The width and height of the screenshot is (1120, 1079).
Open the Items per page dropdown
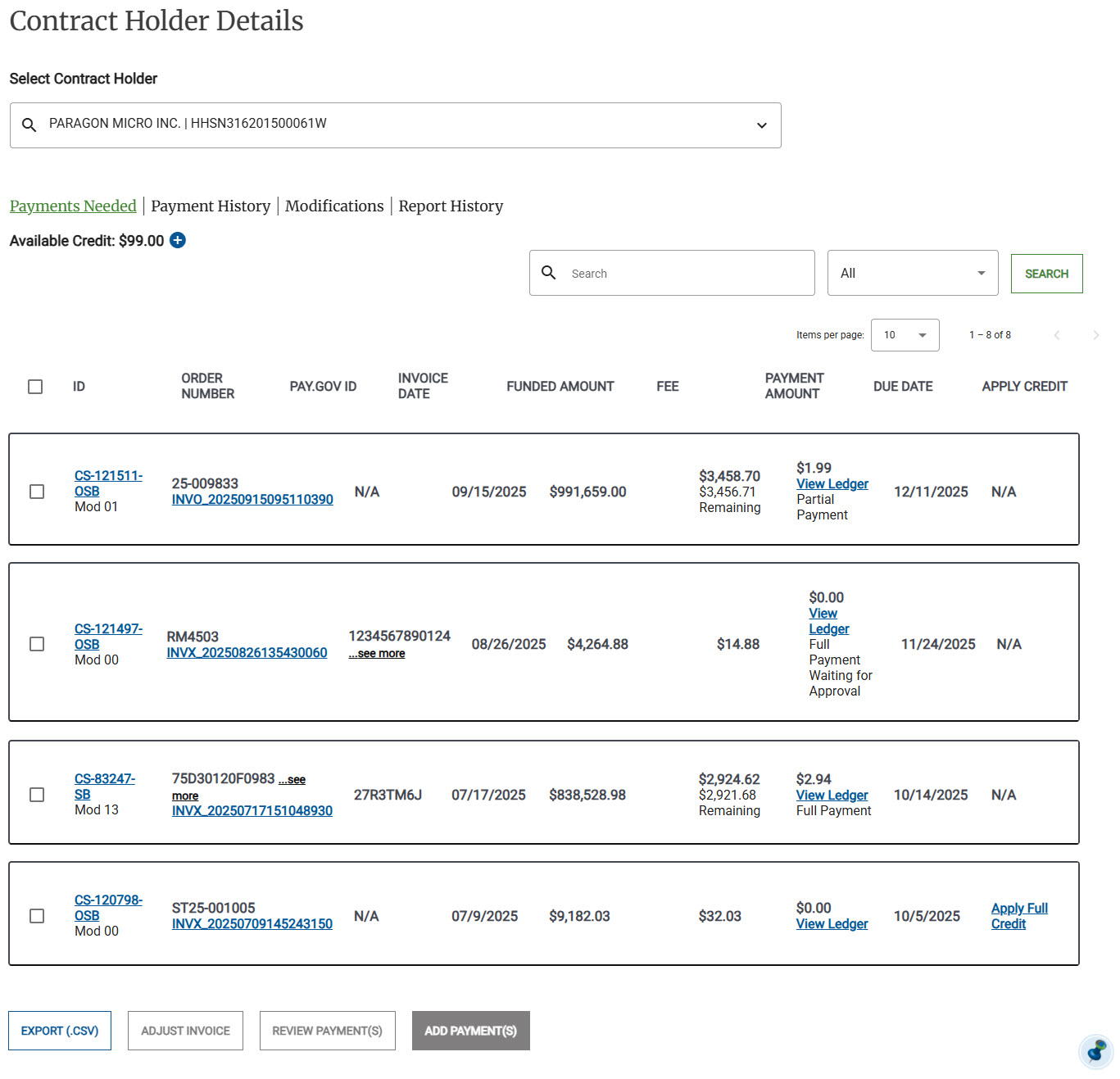pos(905,335)
